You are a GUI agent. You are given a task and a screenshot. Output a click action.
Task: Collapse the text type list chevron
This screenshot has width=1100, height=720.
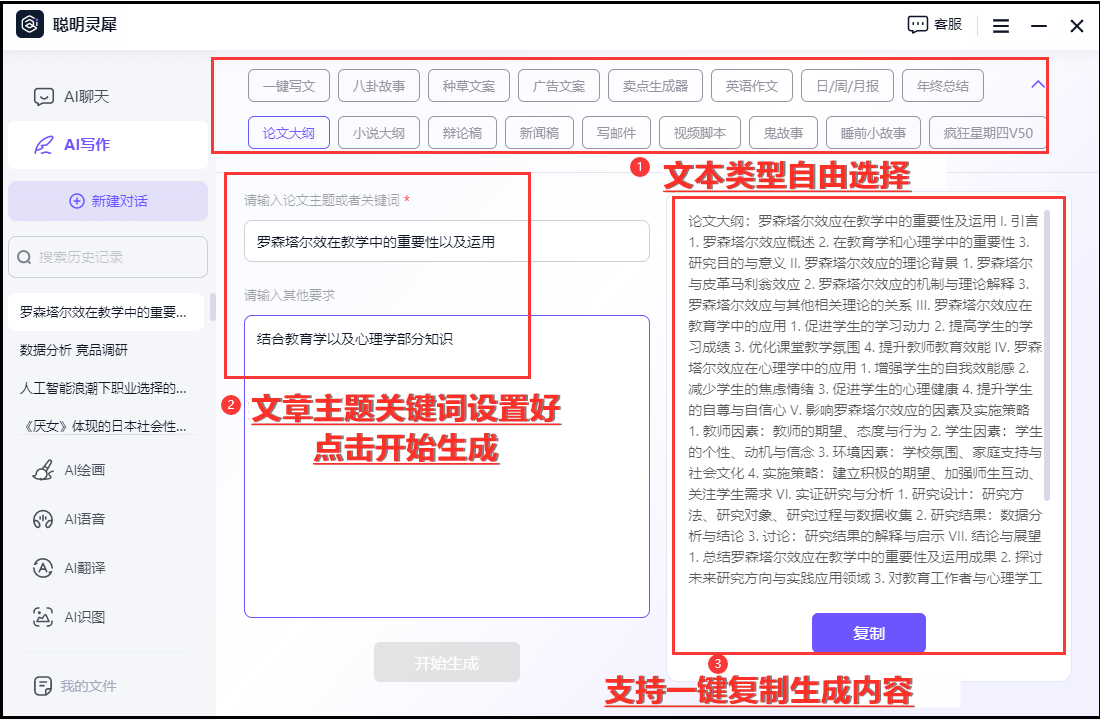coord(1038,85)
